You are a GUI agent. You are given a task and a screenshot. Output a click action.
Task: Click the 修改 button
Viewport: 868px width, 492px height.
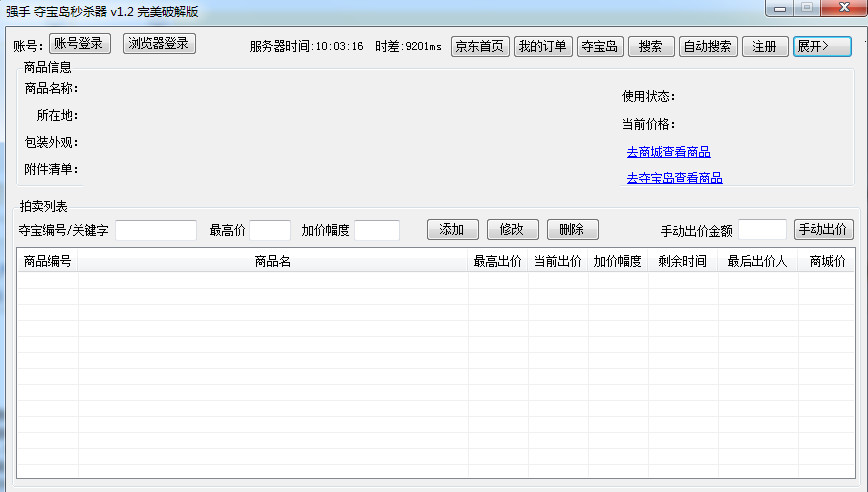click(513, 230)
